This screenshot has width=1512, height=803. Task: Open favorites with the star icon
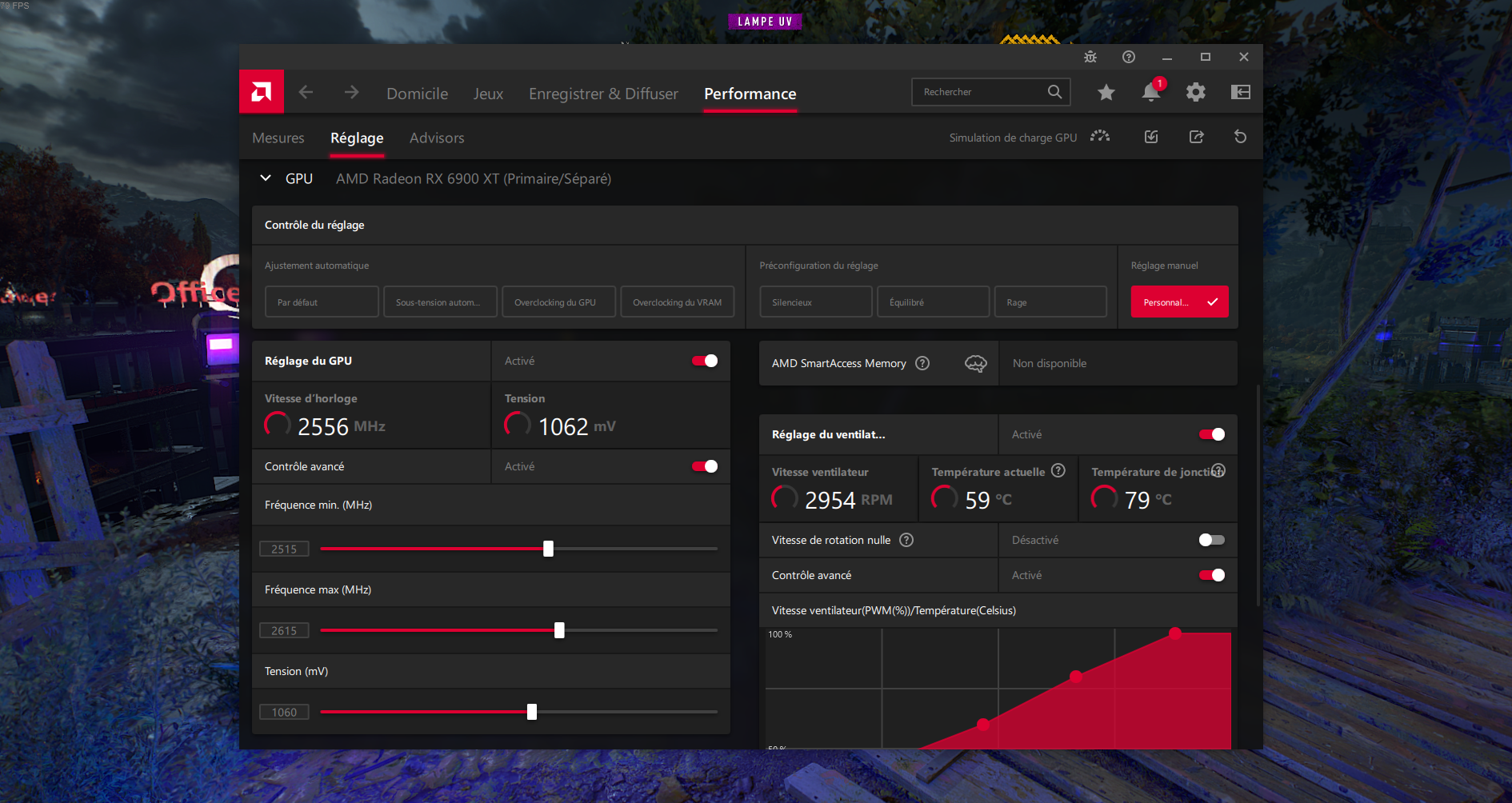pos(1106,93)
